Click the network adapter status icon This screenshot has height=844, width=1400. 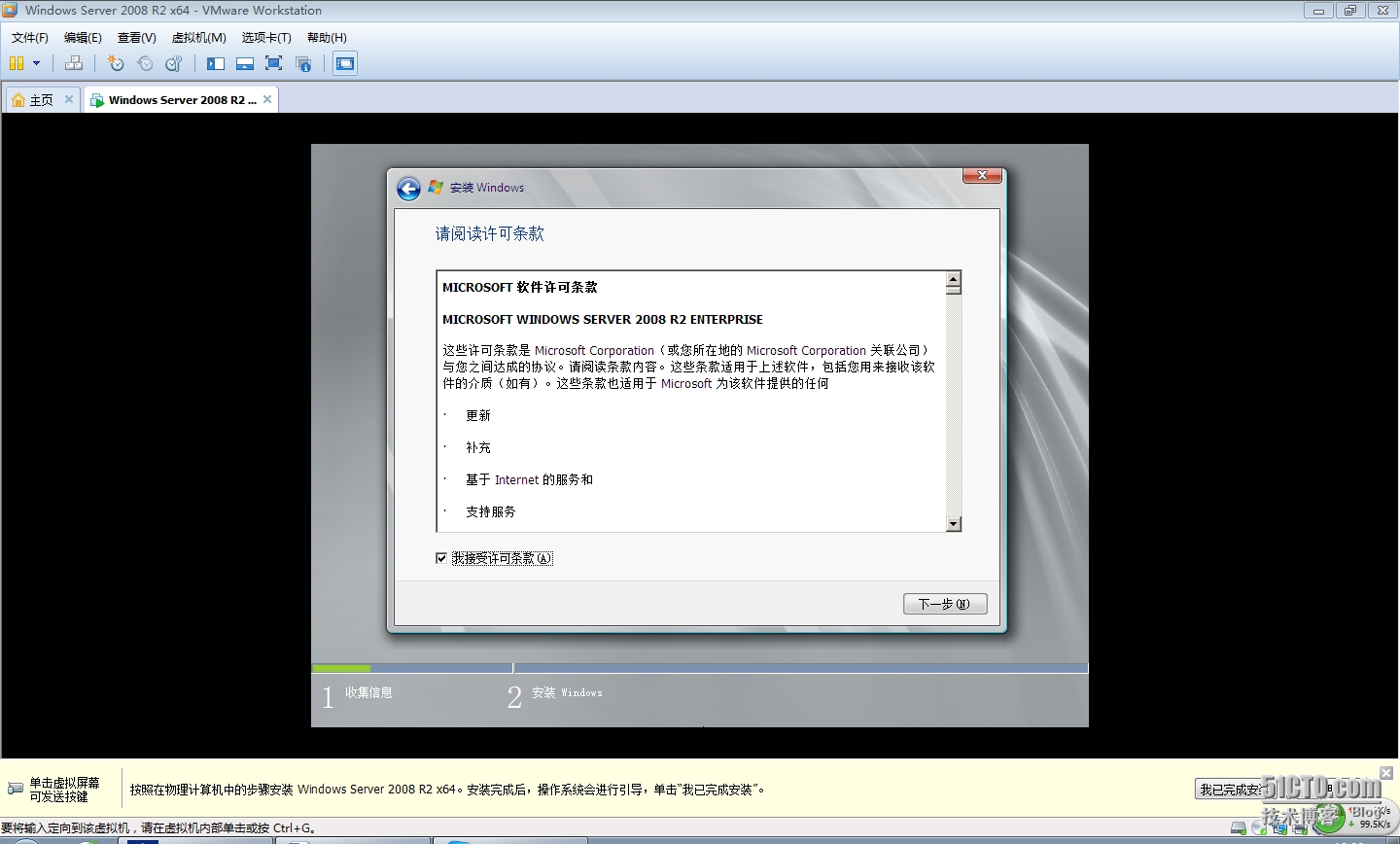1279,828
